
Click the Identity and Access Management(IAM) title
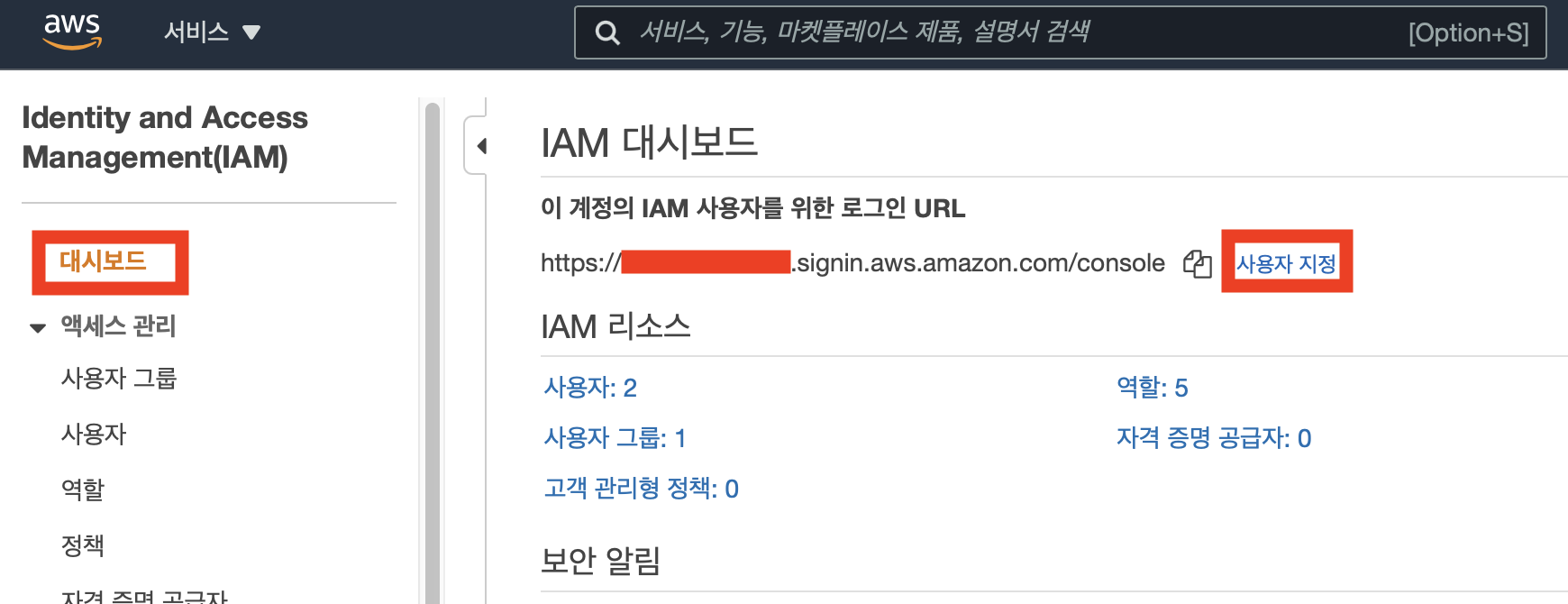pos(165,137)
